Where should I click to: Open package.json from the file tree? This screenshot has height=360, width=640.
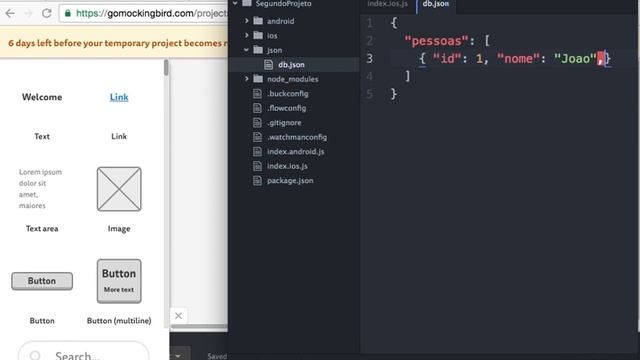coord(290,180)
